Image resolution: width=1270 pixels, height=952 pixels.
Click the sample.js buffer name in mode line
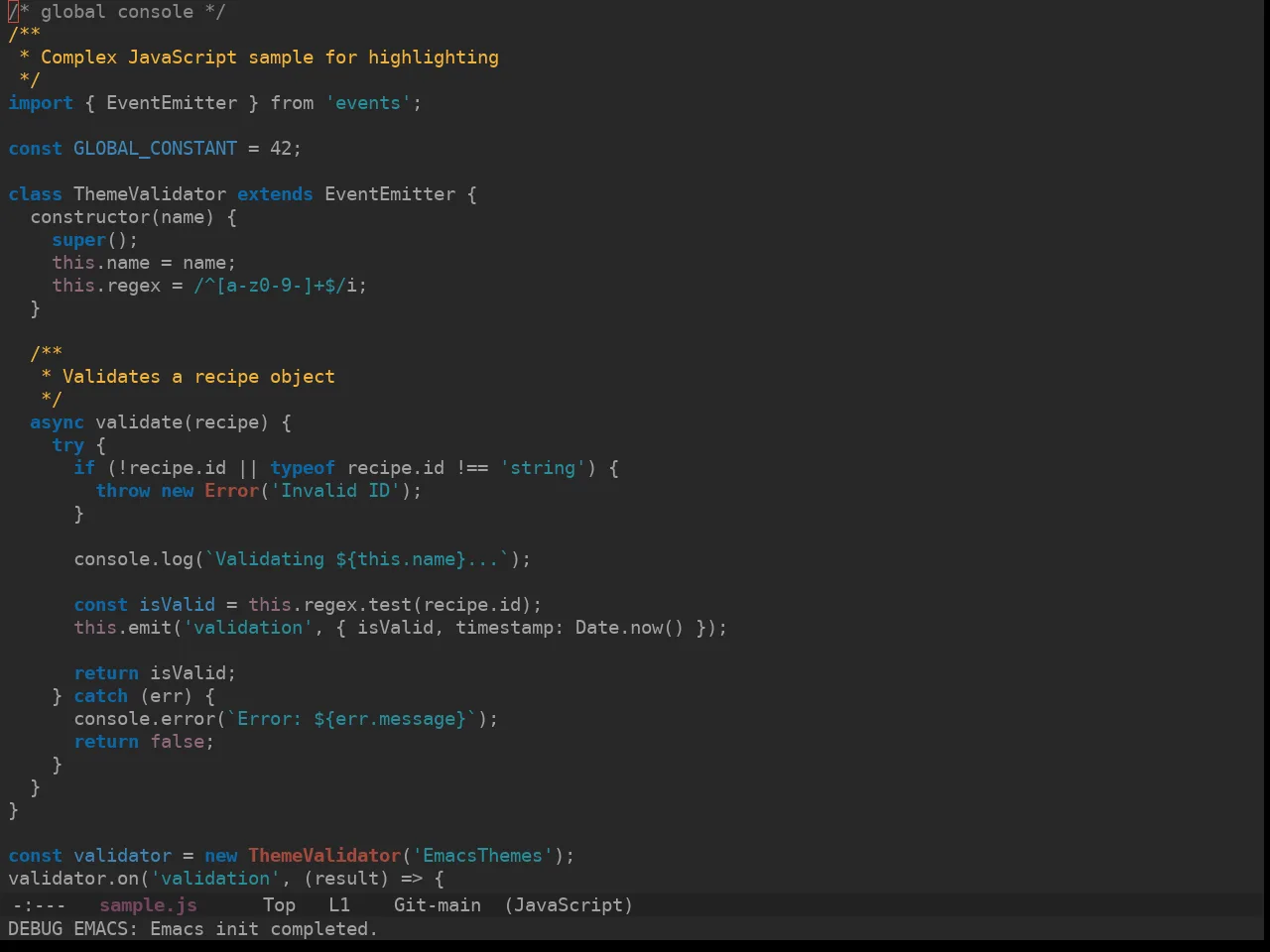point(148,905)
